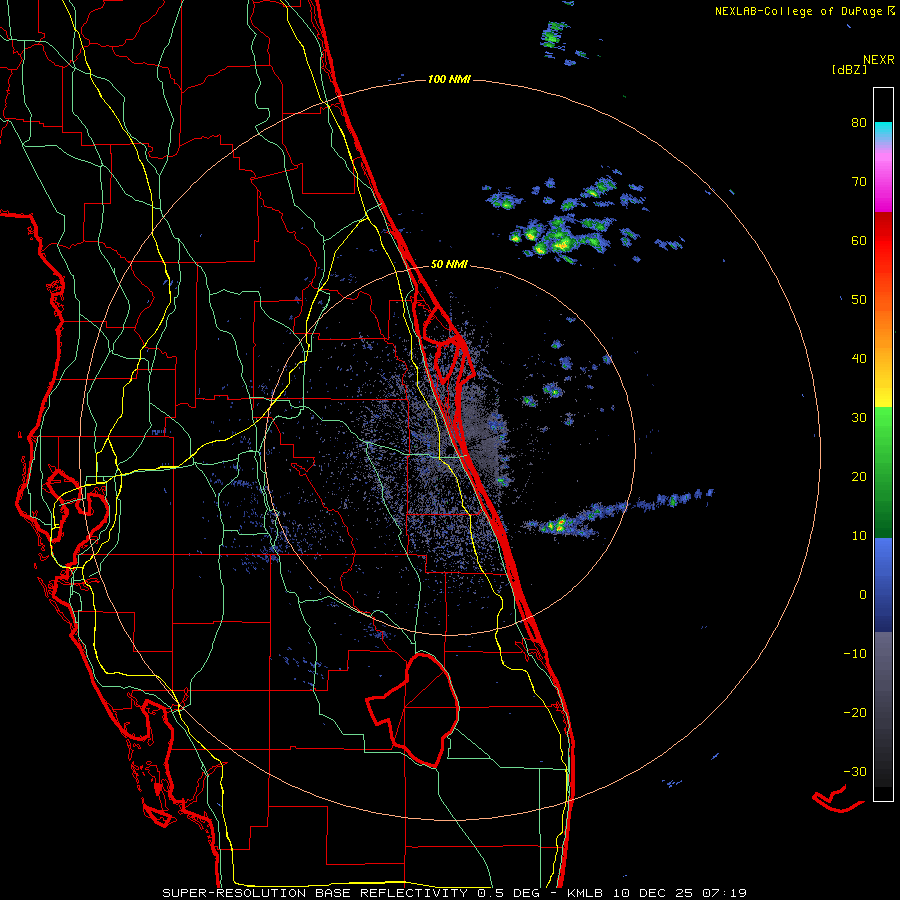Pick the yellow segment of the color bar

point(883,393)
